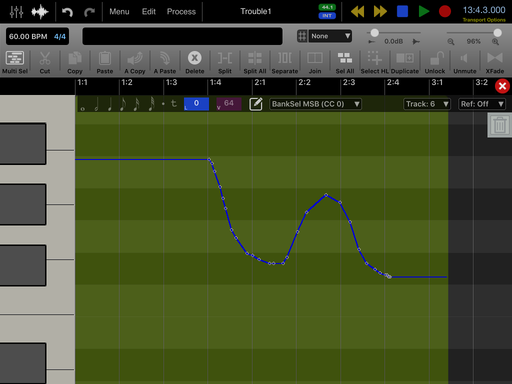Image resolution: width=512 pixels, height=384 pixels.
Task: Click the A Copy tool
Action: [135, 63]
